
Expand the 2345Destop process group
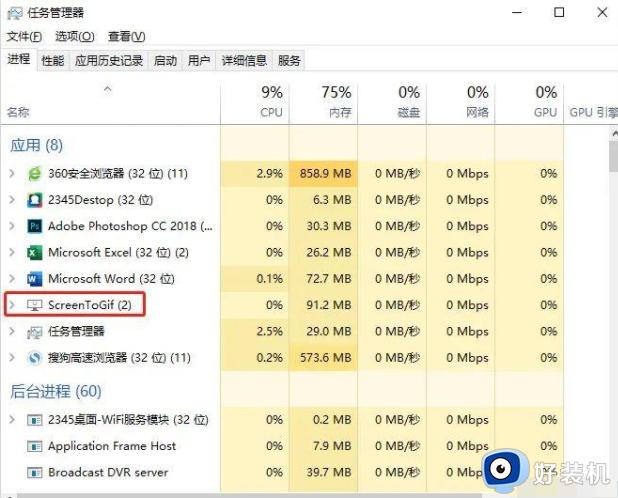click(x=12, y=200)
